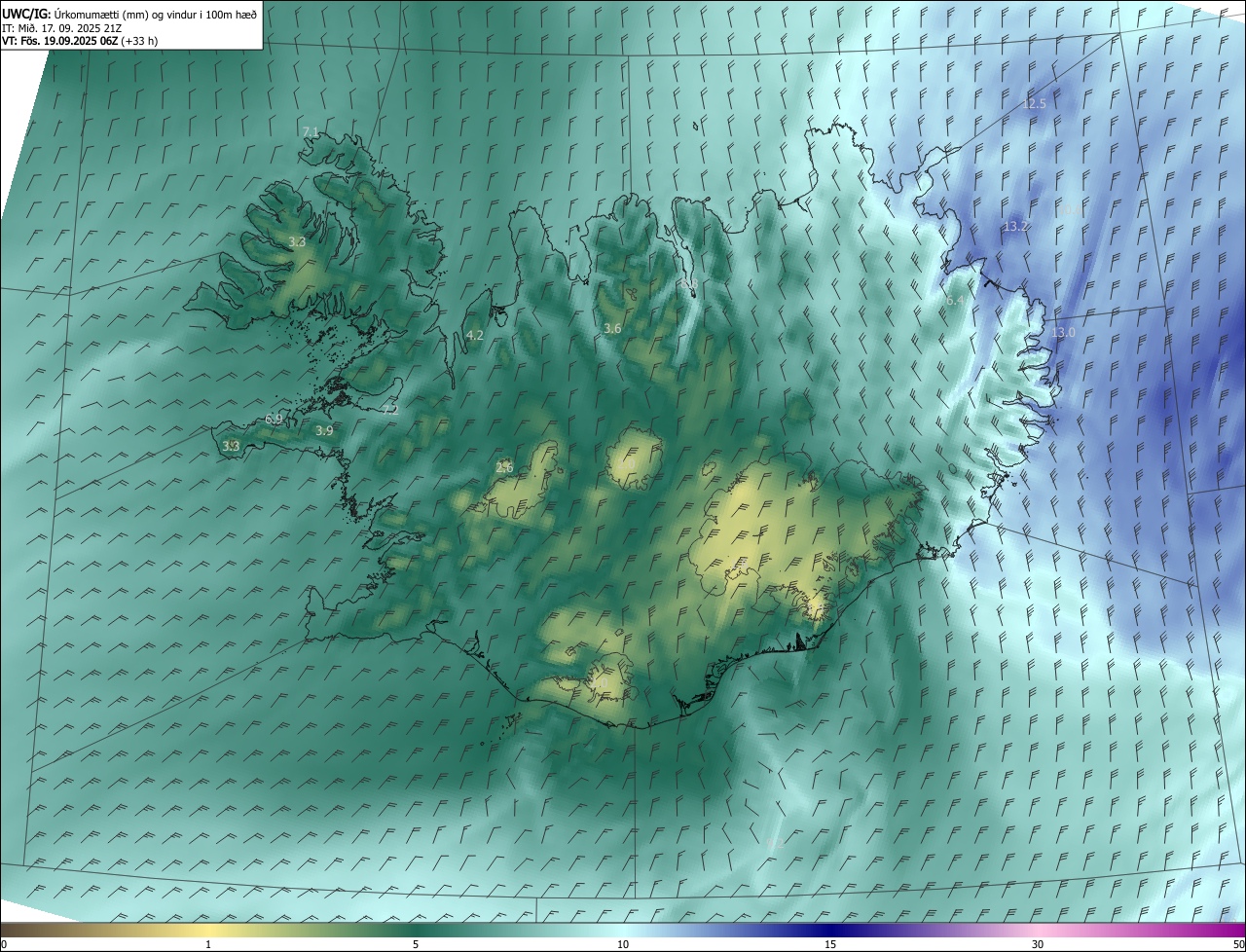1246x952 pixels.
Task: Click the 13.2 value label over the sea
Action: (x=1015, y=226)
